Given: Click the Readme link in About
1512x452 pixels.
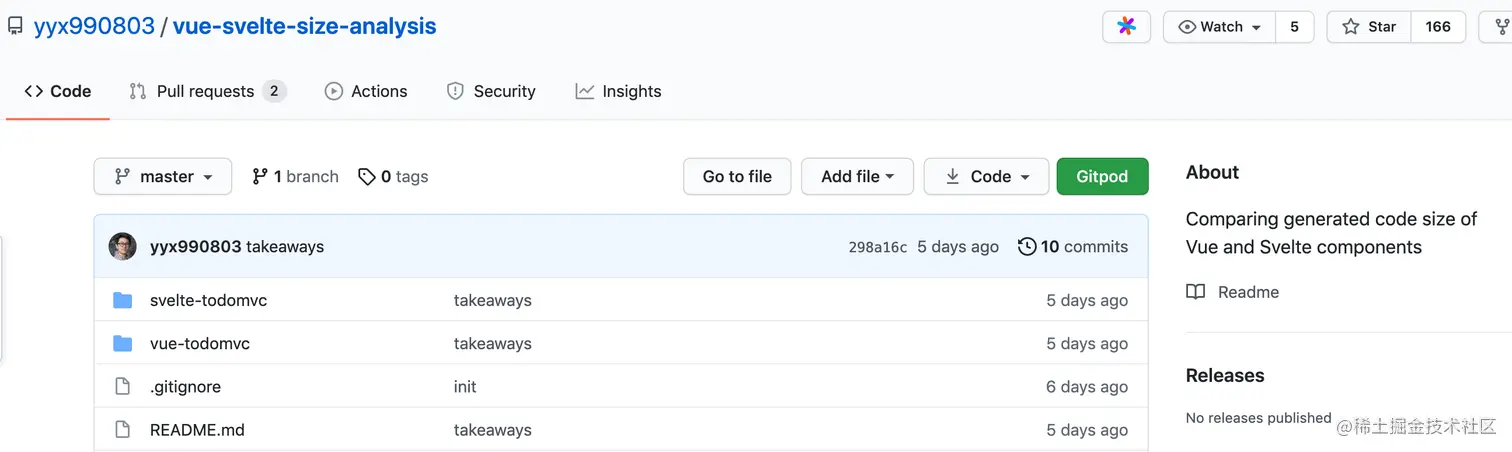Looking at the screenshot, I should pyautogui.click(x=1248, y=292).
